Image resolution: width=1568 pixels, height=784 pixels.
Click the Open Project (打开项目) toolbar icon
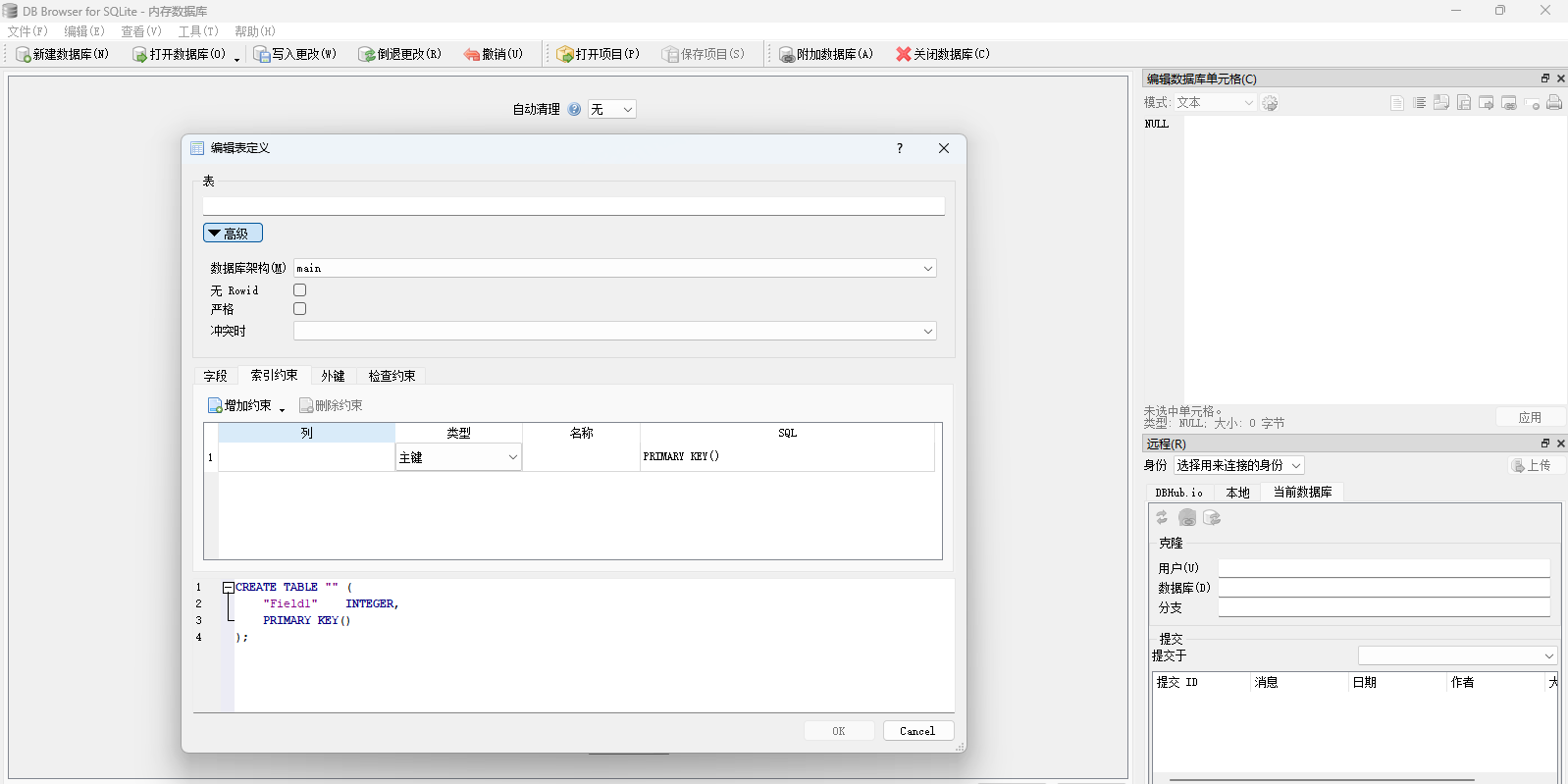[565, 55]
